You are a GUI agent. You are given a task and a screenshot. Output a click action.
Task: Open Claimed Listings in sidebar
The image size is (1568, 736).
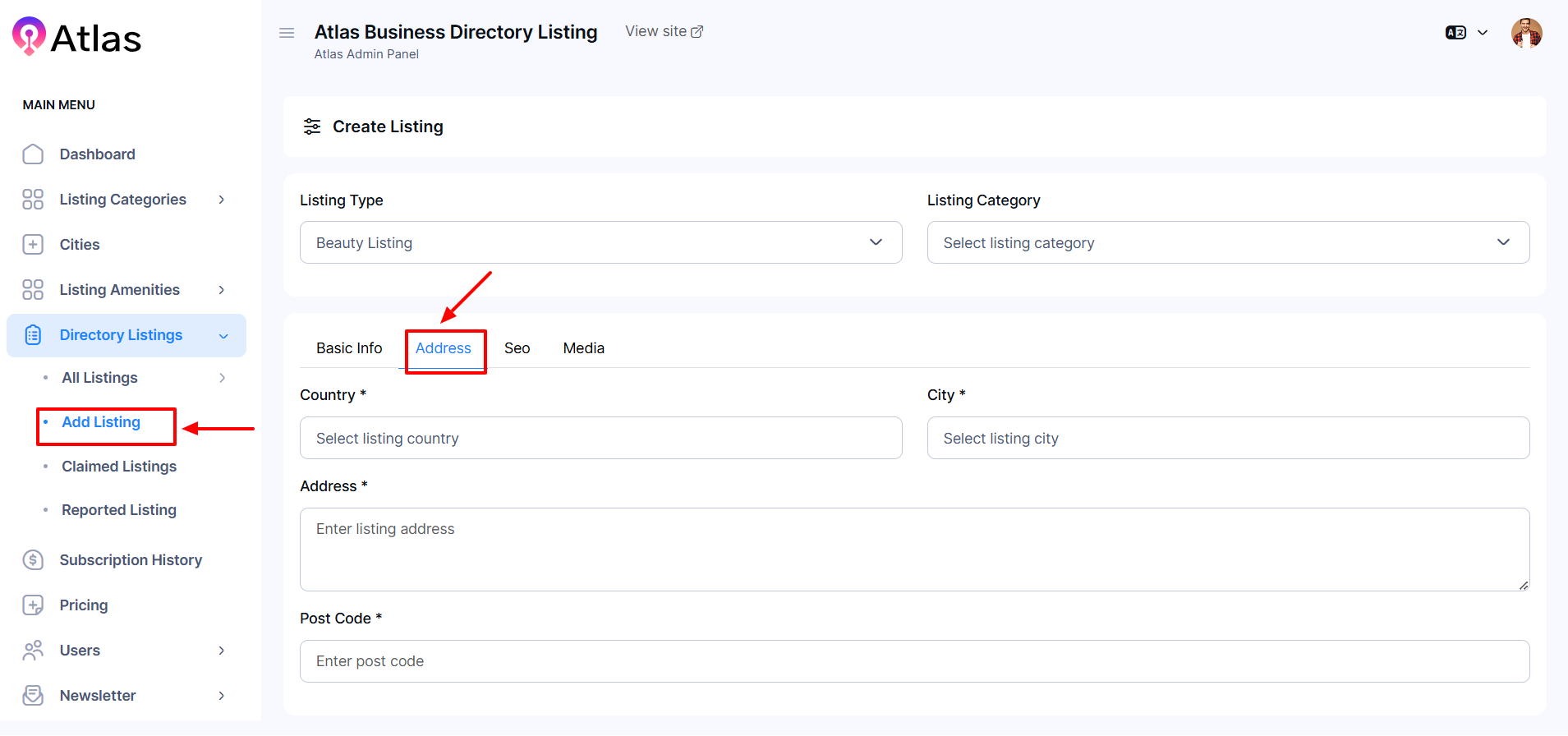(x=119, y=467)
